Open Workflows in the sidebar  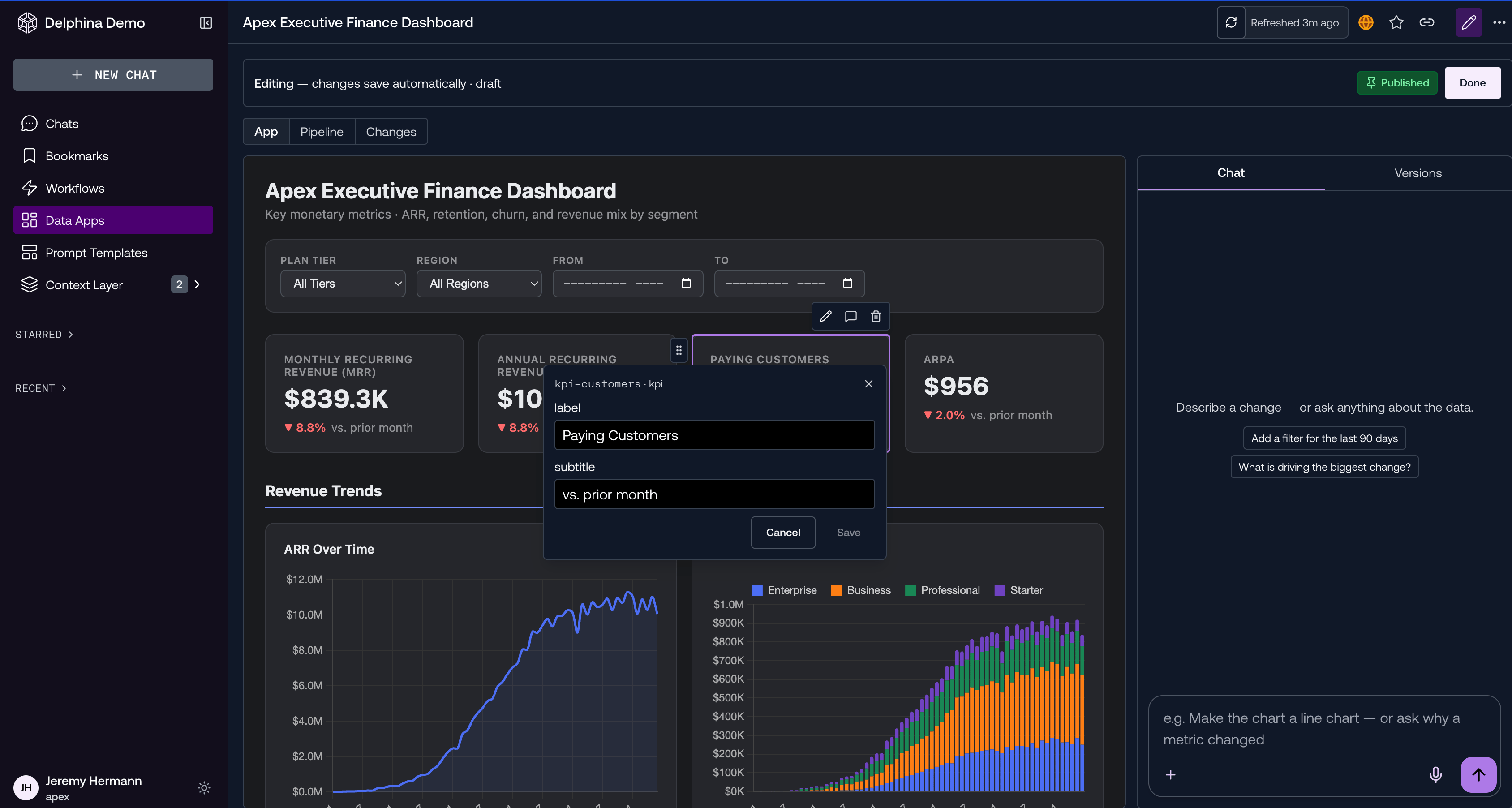click(113, 189)
